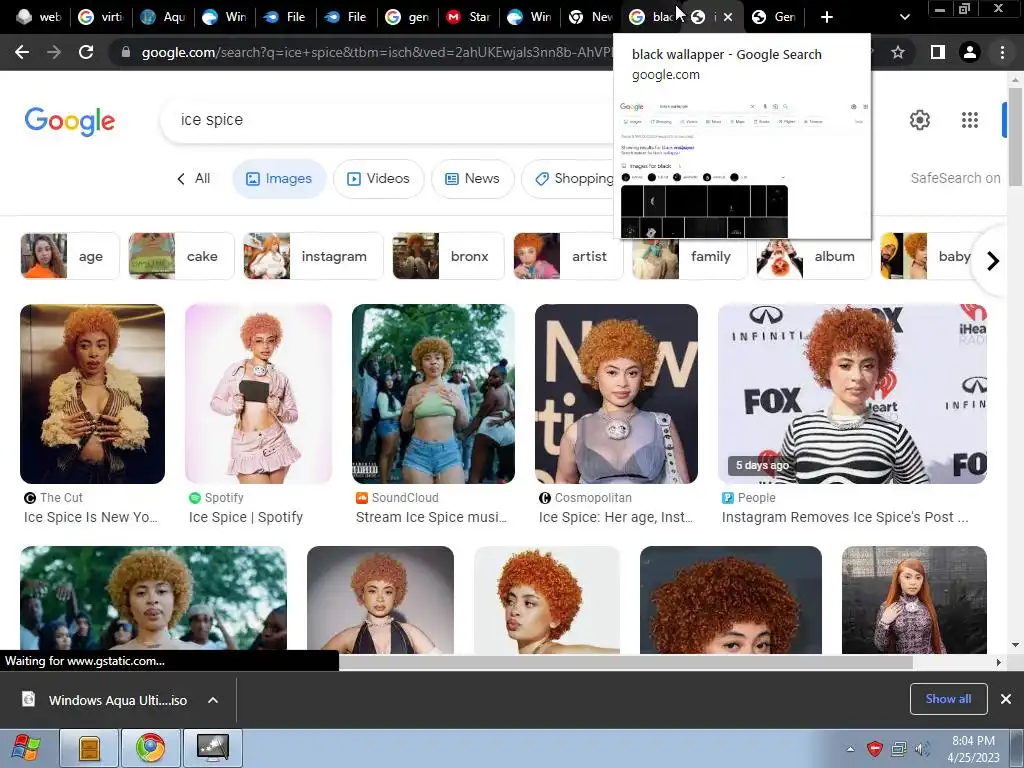Select the 'album' suggestion chip
Viewport: 1024px width, 768px height.
(814, 256)
